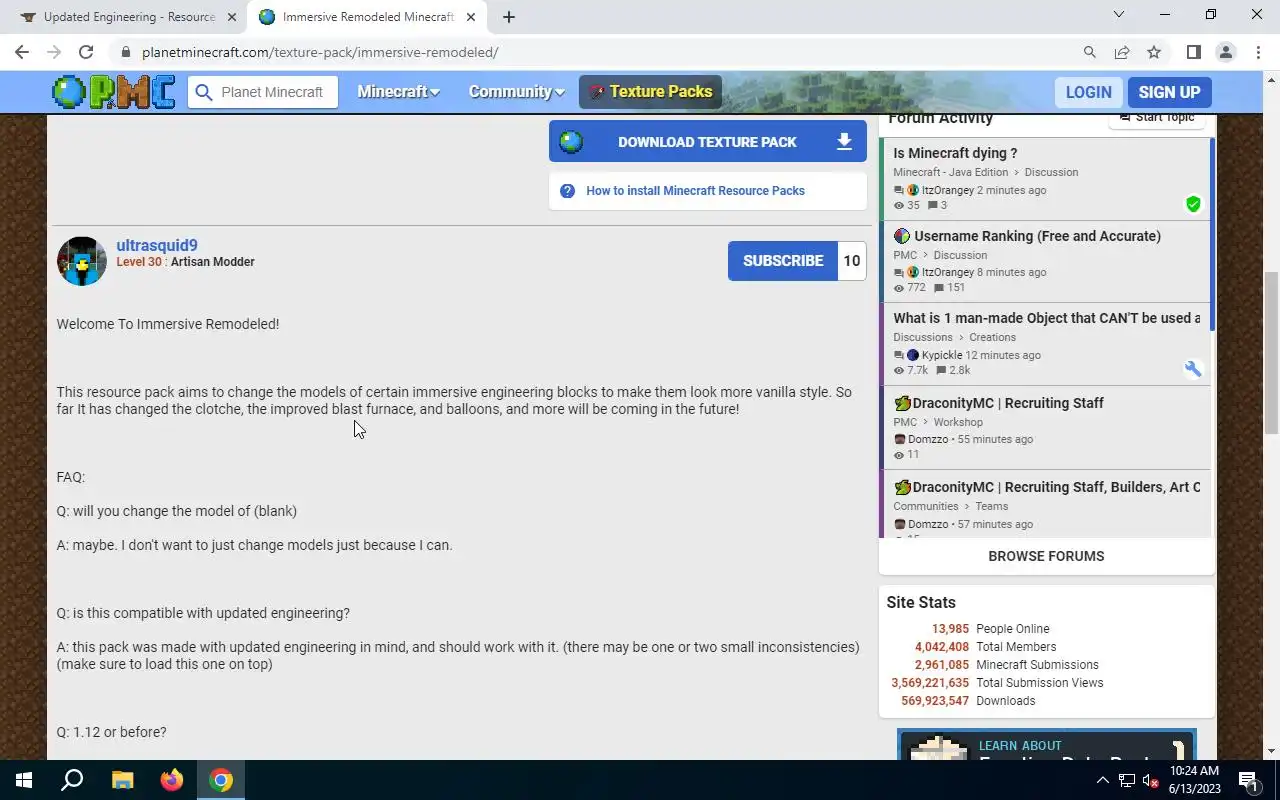Click the download arrow icon on download button
Screen dimensions: 1280x800
[x=844, y=142]
